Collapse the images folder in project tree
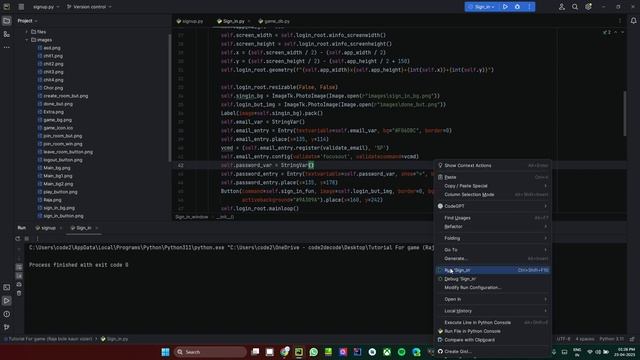The height and width of the screenshot is (360, 640). [x=27, y=40]
